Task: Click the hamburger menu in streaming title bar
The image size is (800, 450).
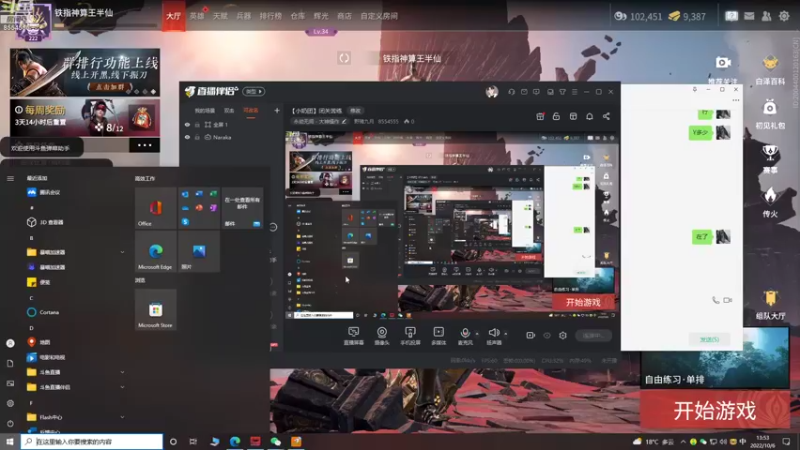Action: point(574,92)
